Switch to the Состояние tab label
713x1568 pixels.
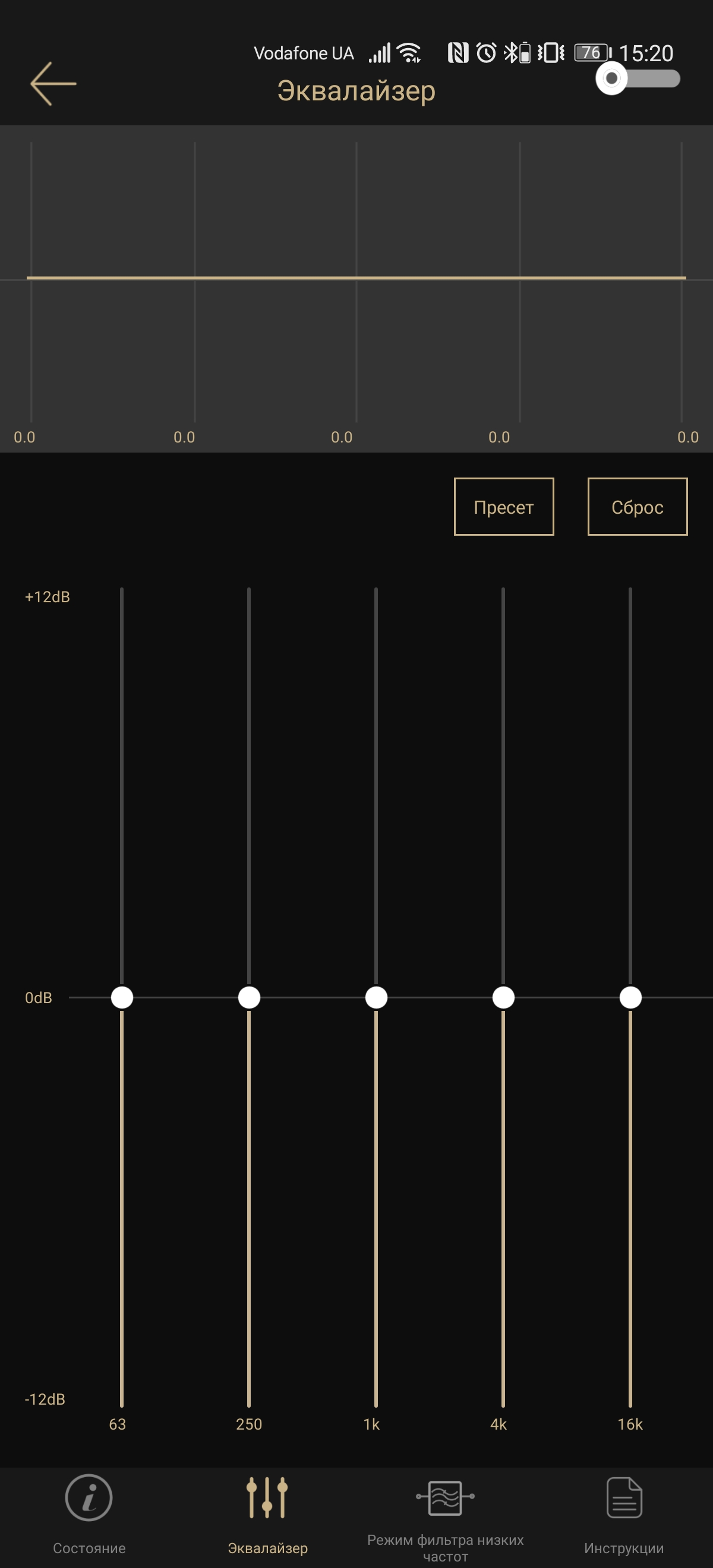click(x=89, y=1548)
